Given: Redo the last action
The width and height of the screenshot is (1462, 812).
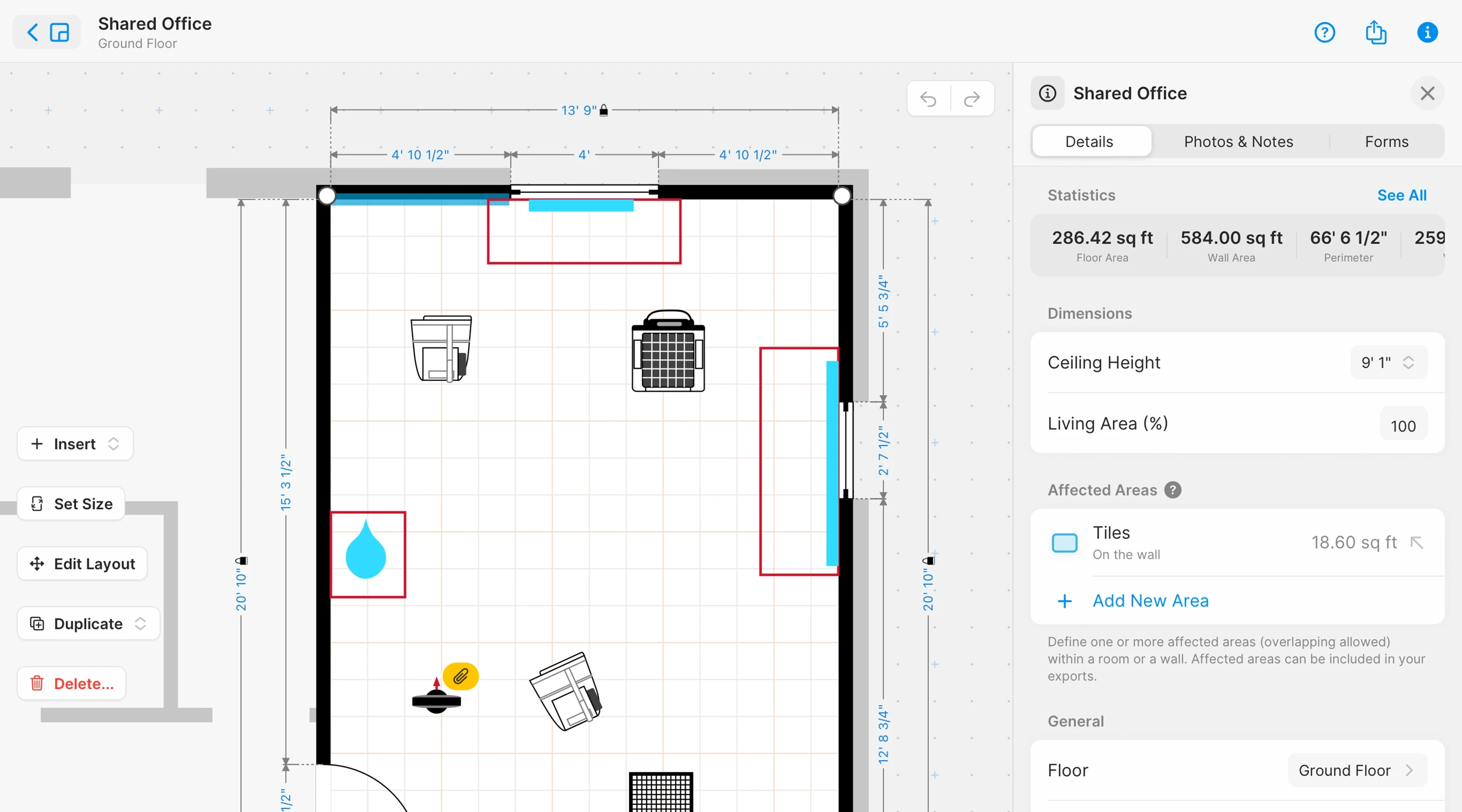Looking at the screenshot, I should [x=971, y=99].
